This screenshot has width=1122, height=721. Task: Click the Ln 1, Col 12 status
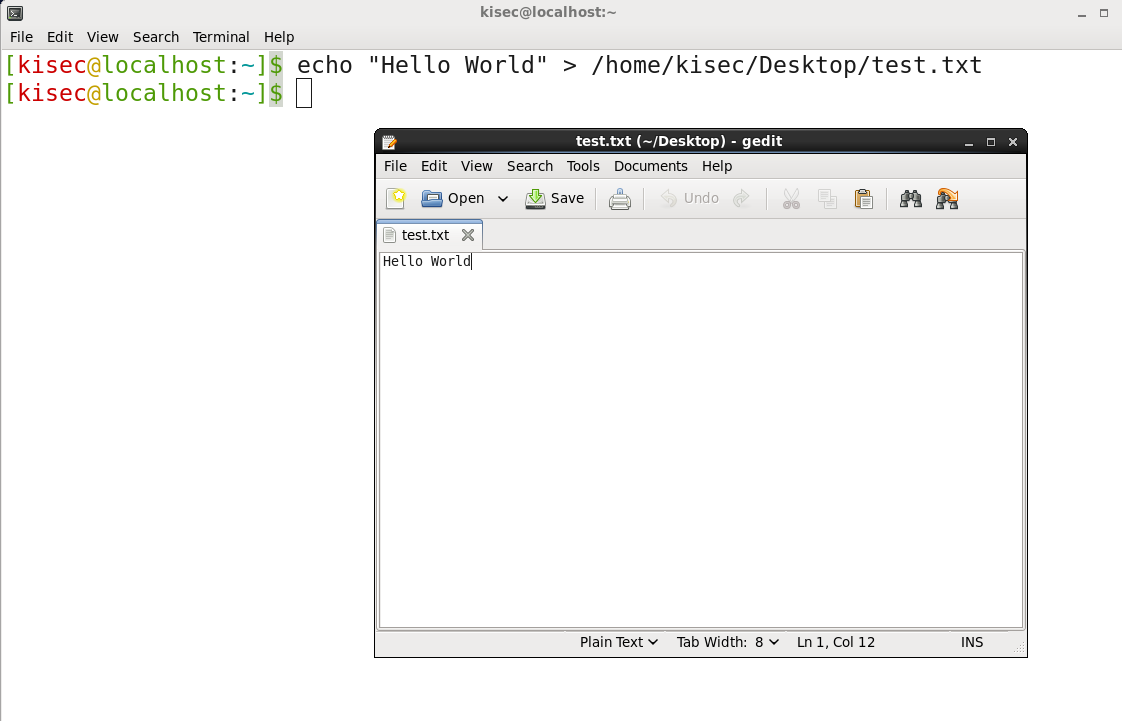(836, 642)
